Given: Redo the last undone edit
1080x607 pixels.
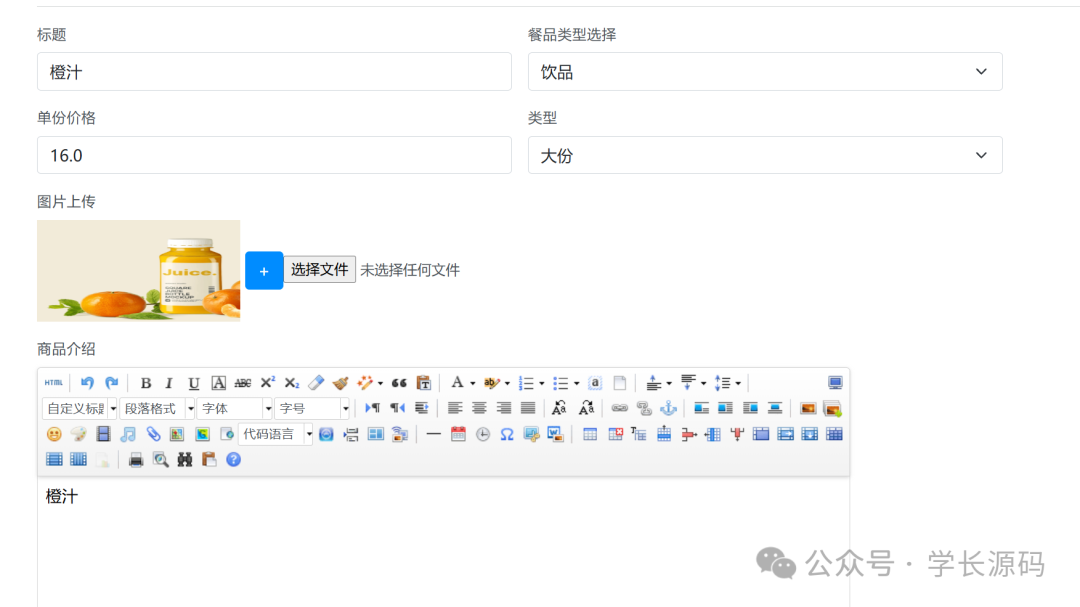Looking at the screenshot, I should [112, 382].
